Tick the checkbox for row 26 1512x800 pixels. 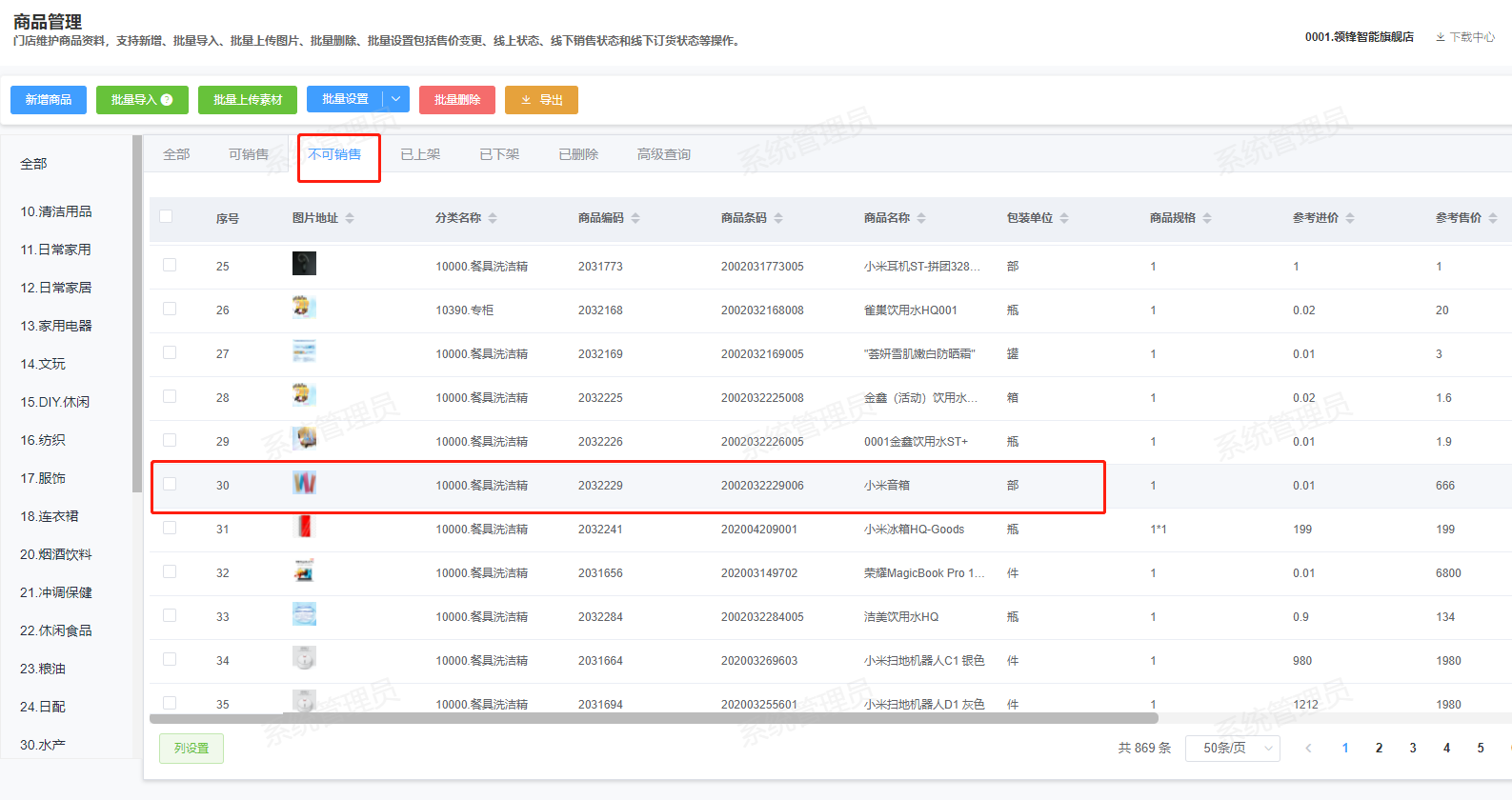[x=170, y=309]
